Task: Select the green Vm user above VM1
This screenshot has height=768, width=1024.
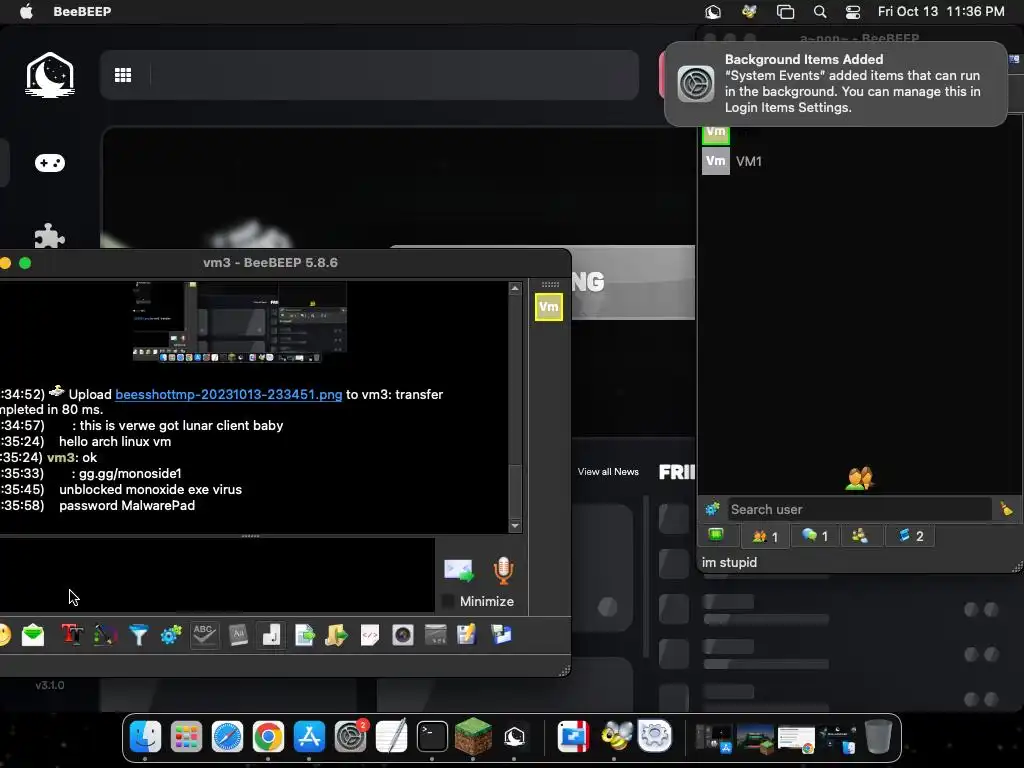Action: (x=716, y=133)
